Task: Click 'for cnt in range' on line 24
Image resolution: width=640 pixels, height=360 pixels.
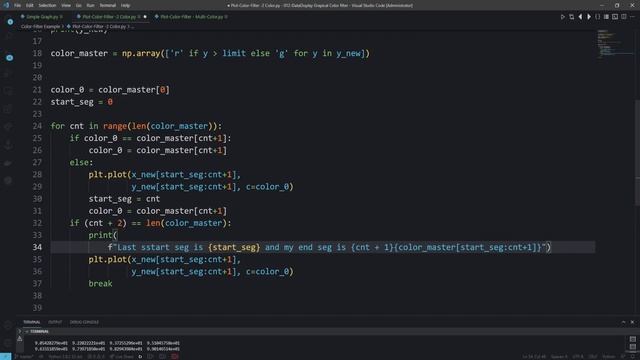Action: click(89, 126)
